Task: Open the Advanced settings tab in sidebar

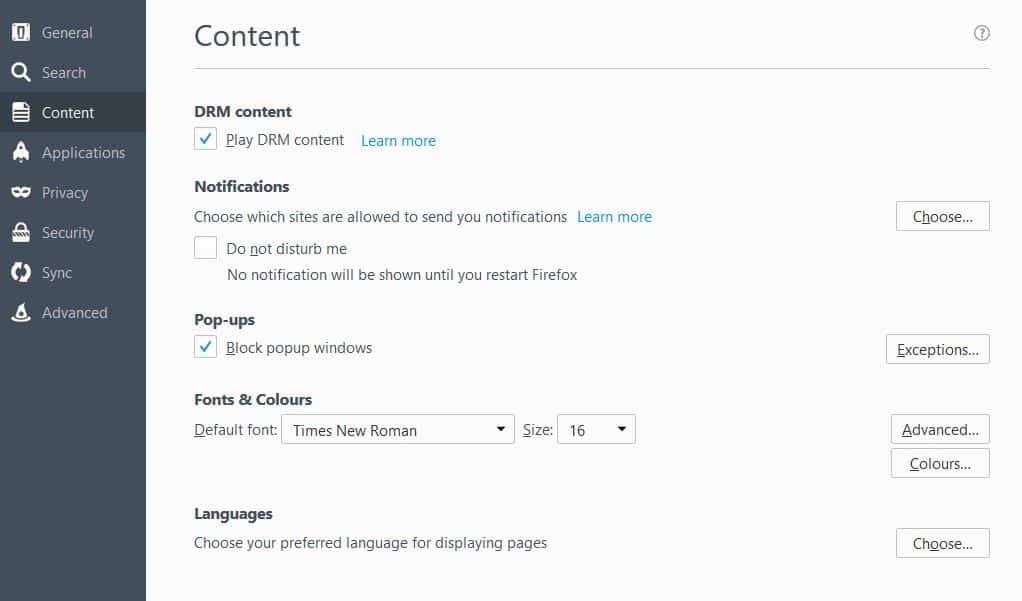Action: pos(74,313)
